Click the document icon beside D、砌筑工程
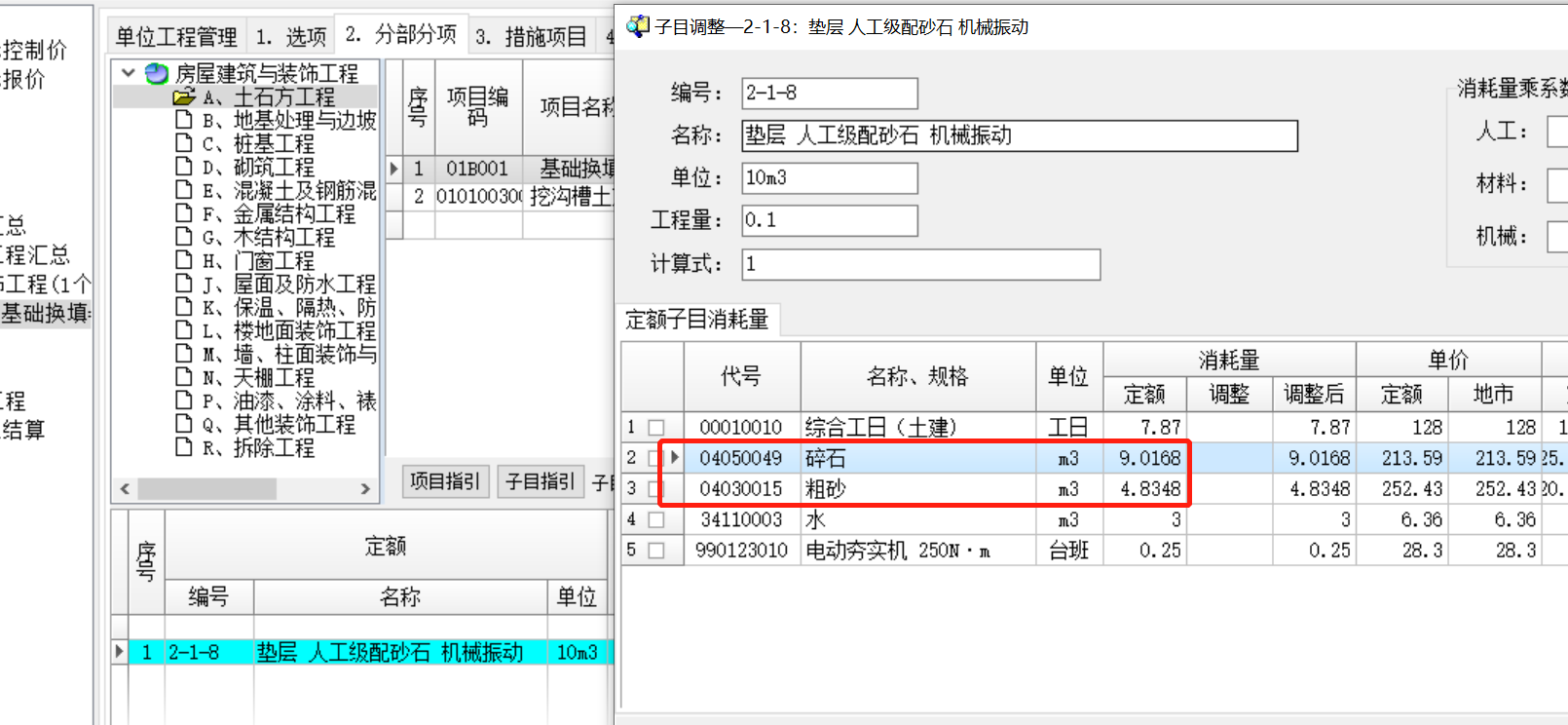The width and height of the screenshot is (1568, 725). (183, 166)
